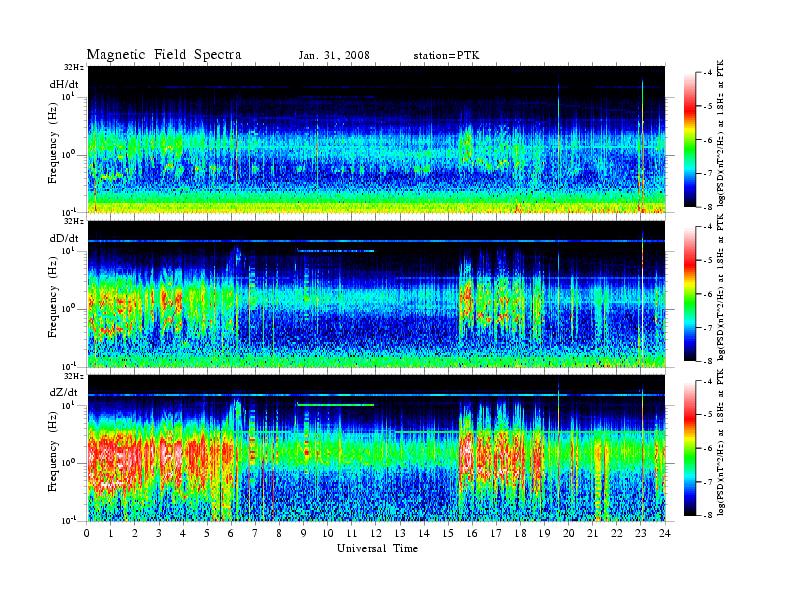Image resolution: width=792 pixels, height=612 pixels.
Task: Click the log(PSD) label next to the dD/dt color bar
Action: point(721,286)
